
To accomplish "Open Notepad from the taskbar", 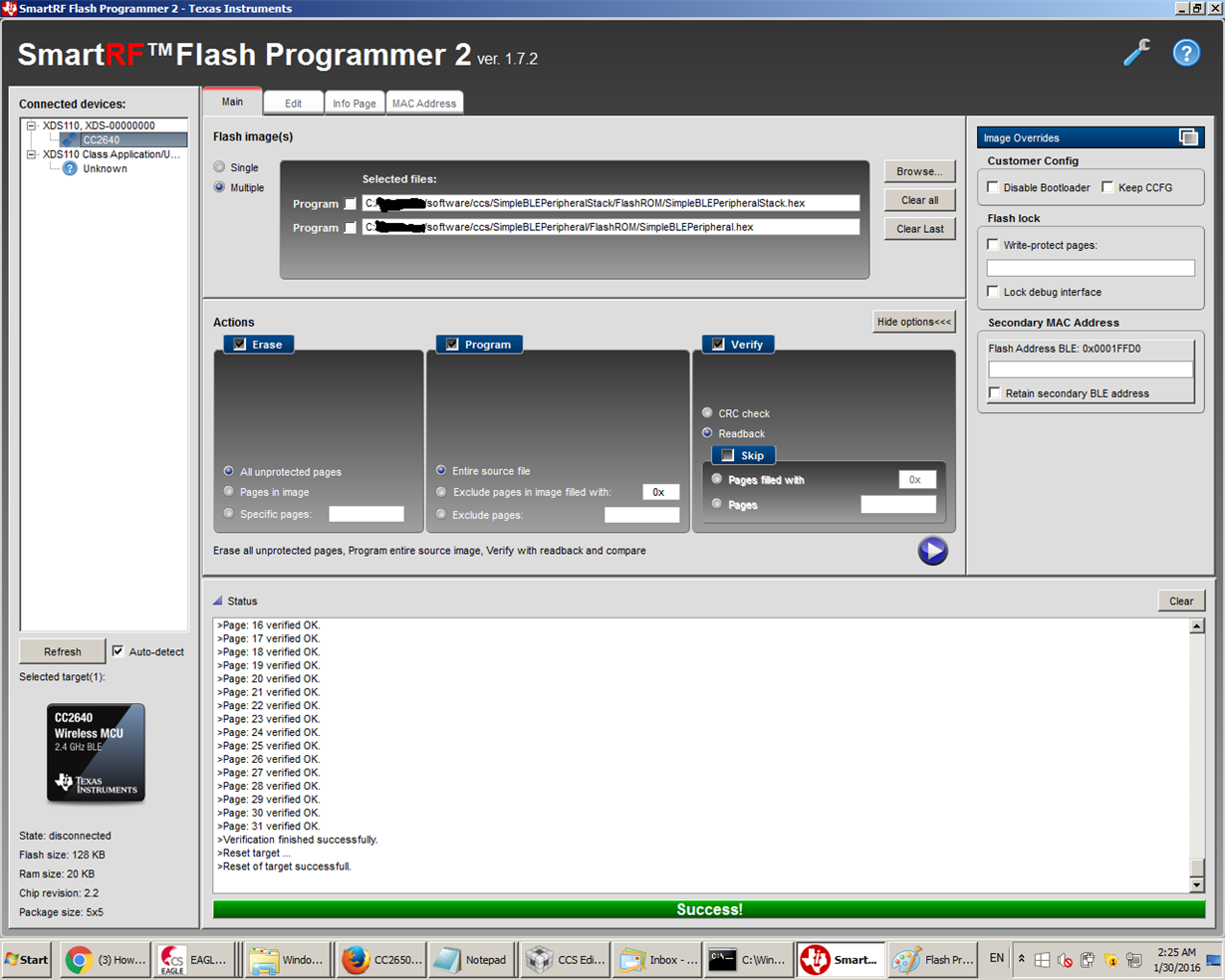I will [471, 960].
